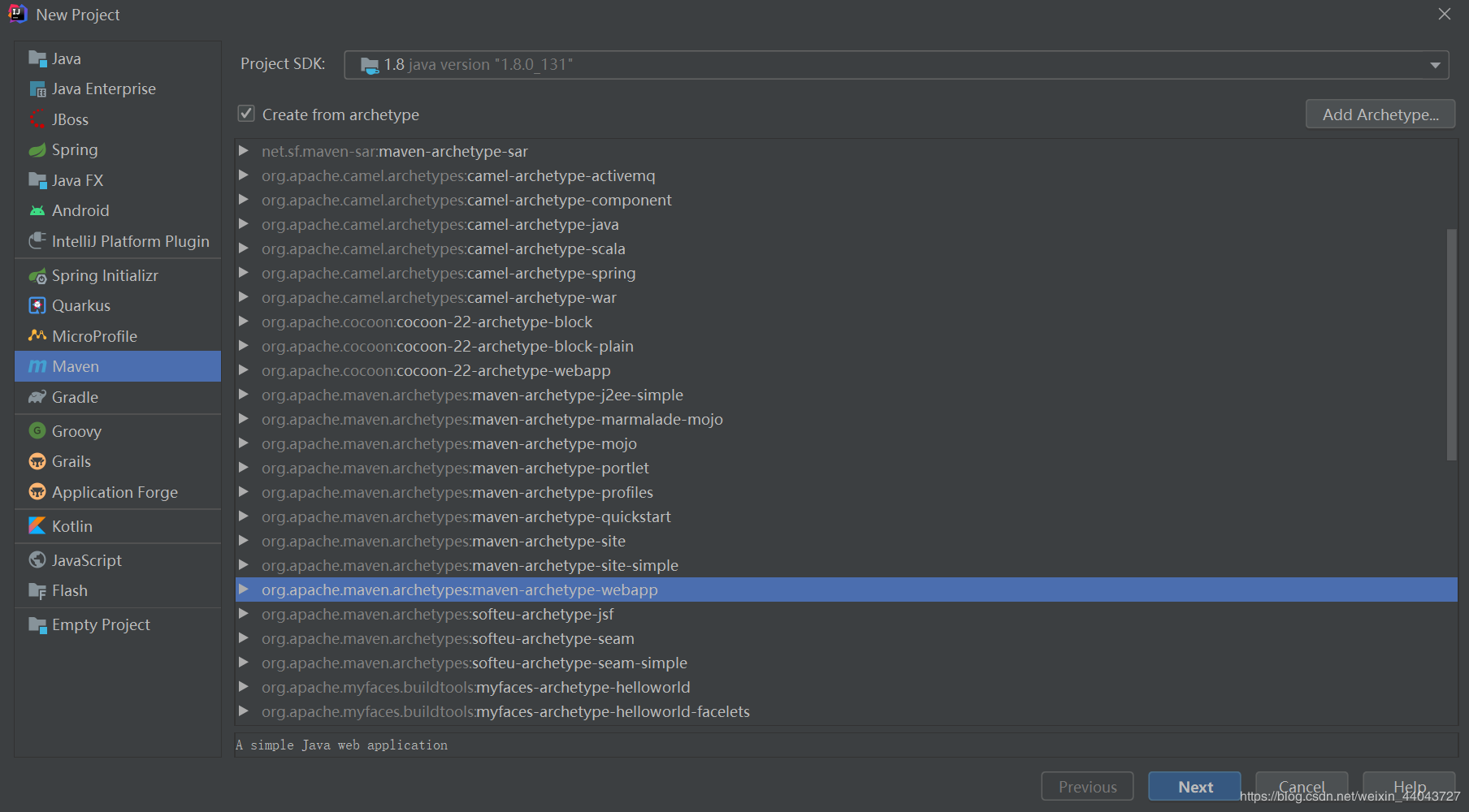
Task: Click the Spring Initializr icon
Action: [x=37, y=276]
